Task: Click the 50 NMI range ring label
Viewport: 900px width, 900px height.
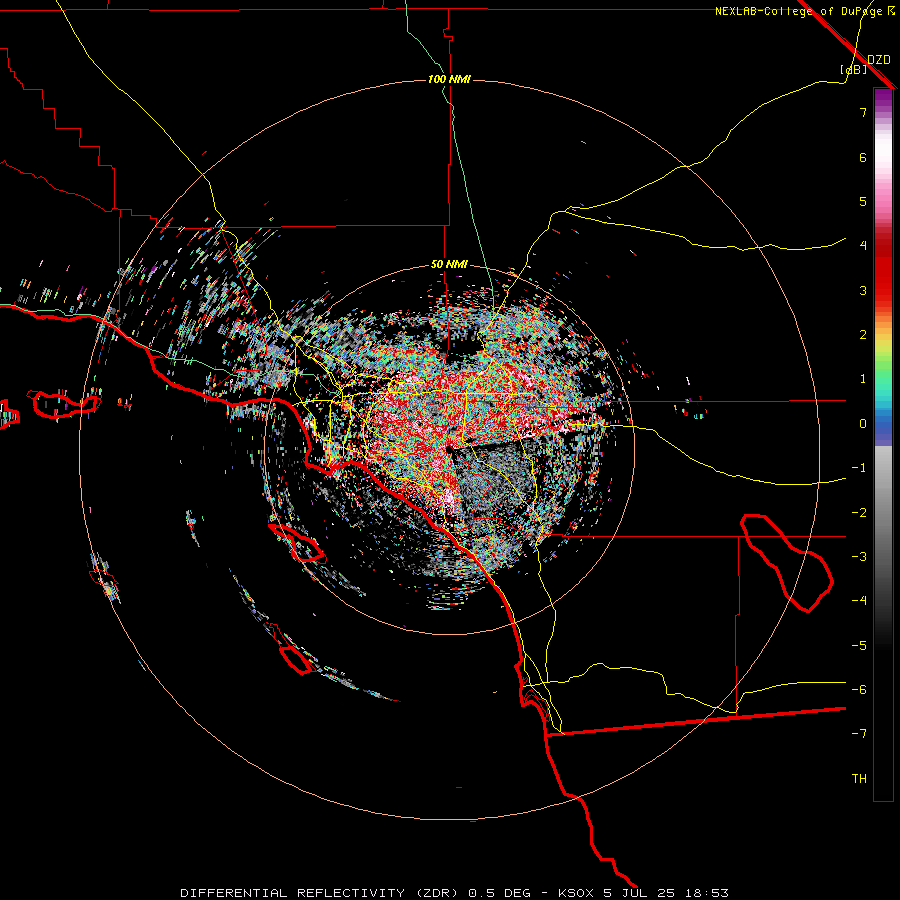Action: tap(449, 264)
